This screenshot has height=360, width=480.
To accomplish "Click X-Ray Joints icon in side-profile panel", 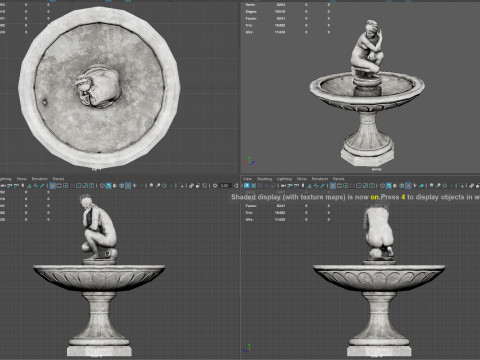I will point(204,186).
